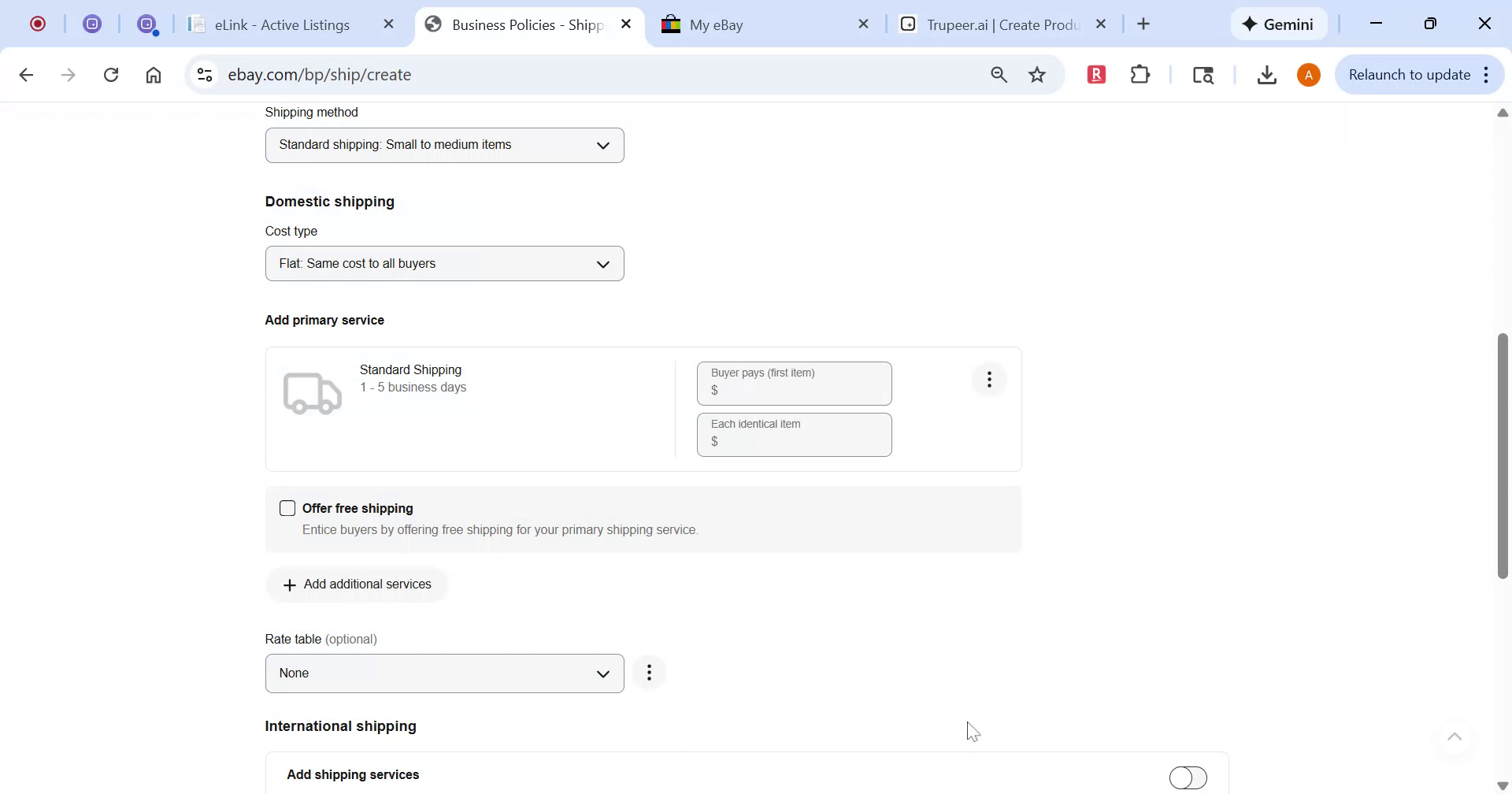
Task: Open the profile avatar A
Action: [1309, 74]
